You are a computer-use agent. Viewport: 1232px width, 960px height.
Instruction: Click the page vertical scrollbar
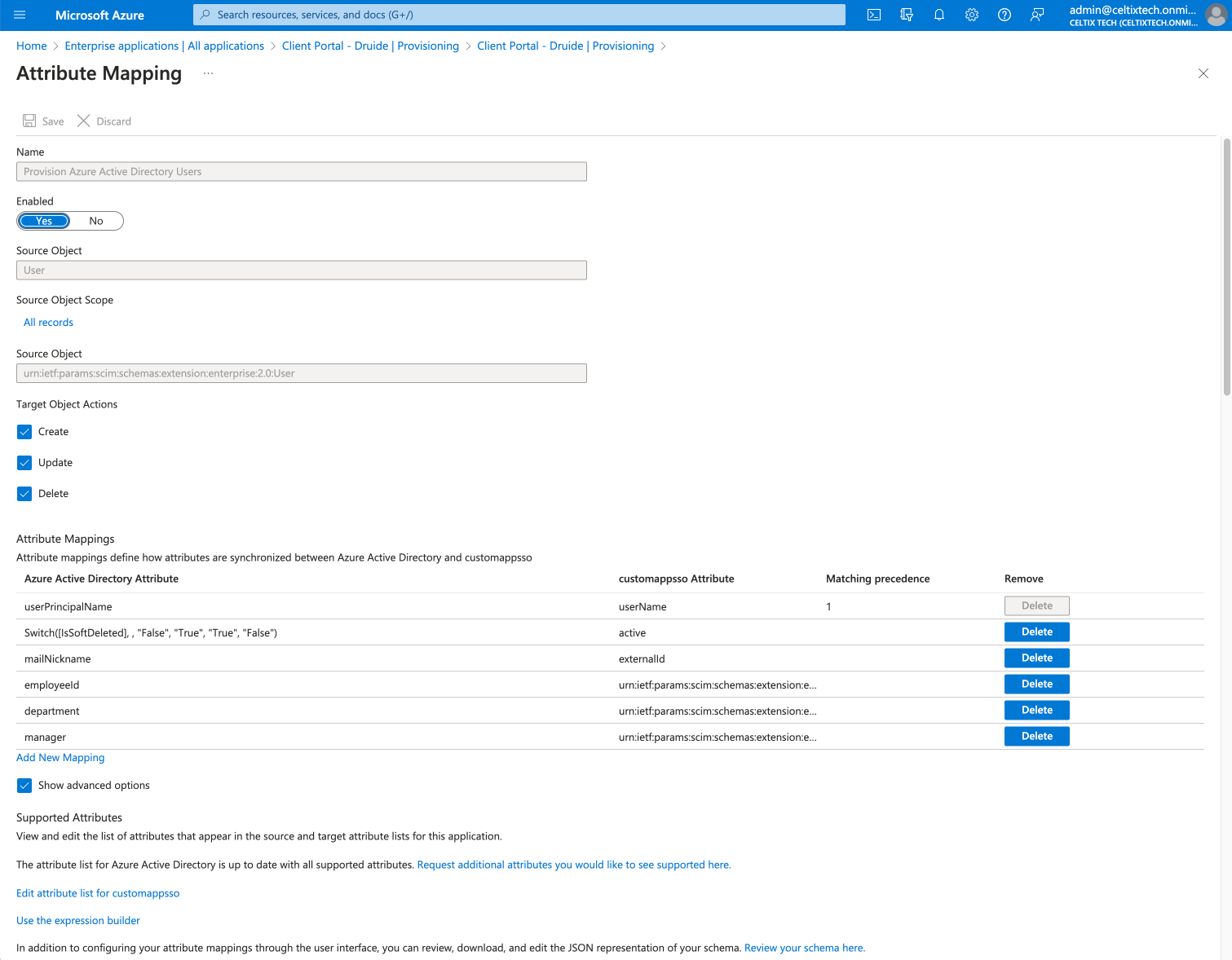pyautogui.click(x=1226, y=267)
